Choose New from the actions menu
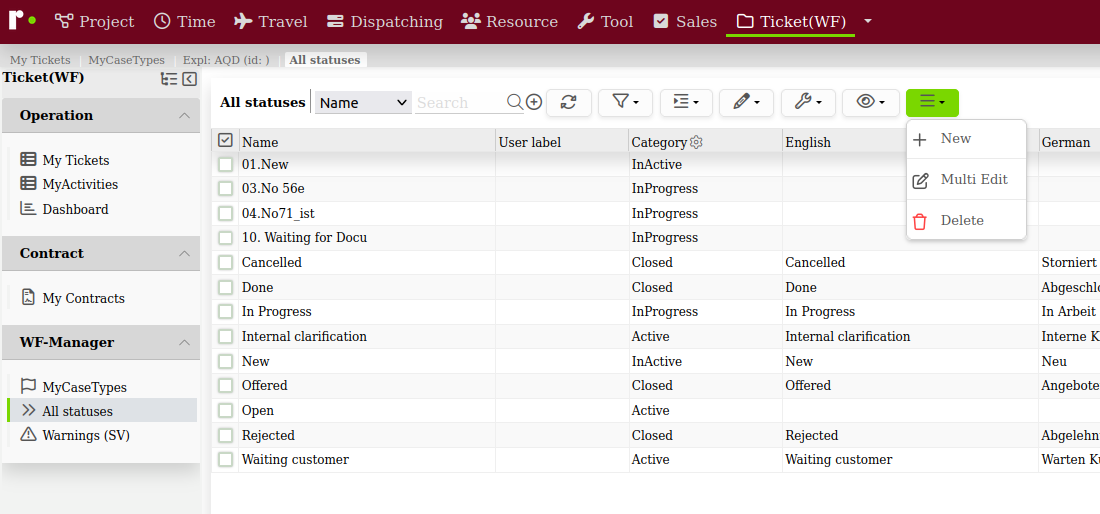Image resolution: width=1100 pixels, height=514 pixels. pyautogui.click(x=966, y=139)
